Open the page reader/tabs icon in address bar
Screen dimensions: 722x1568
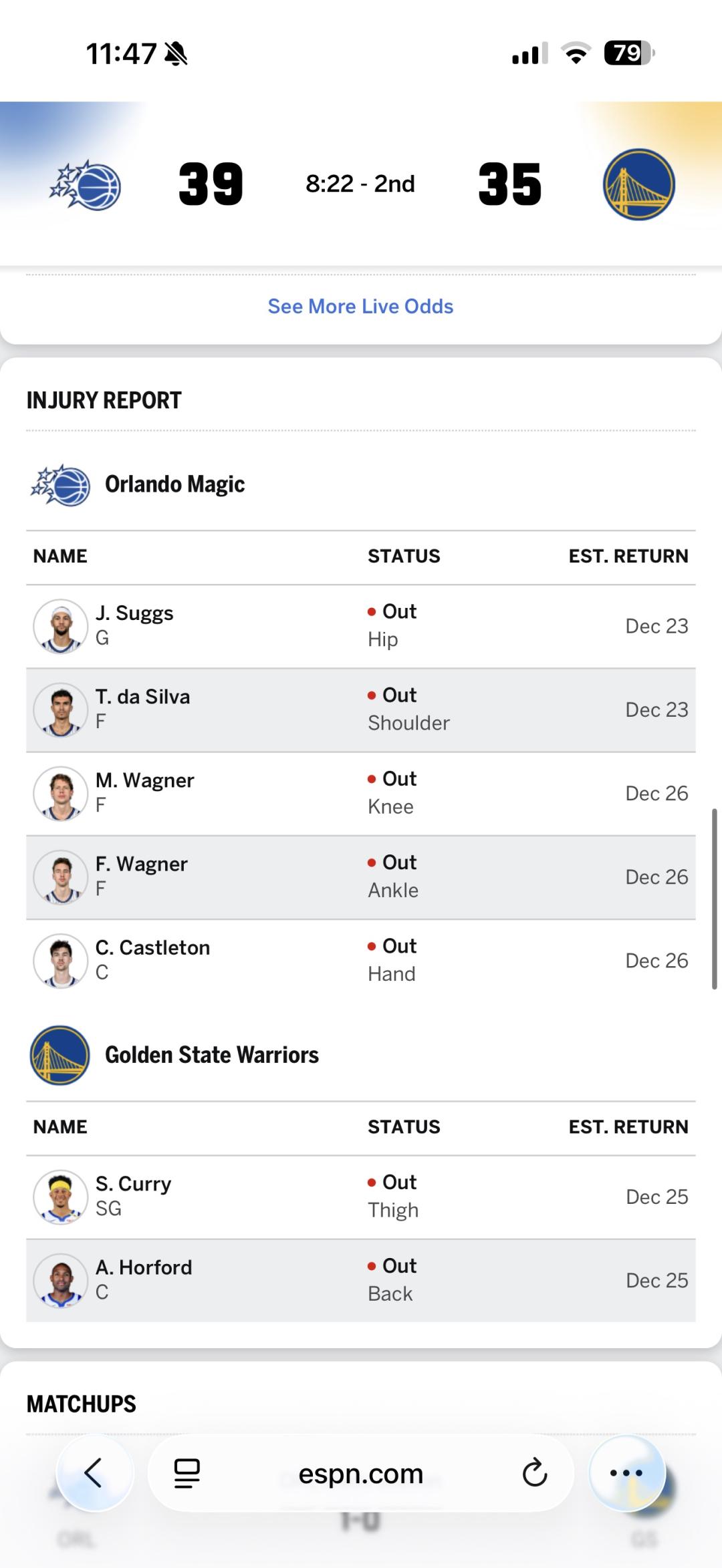(x=187, y=1473)
